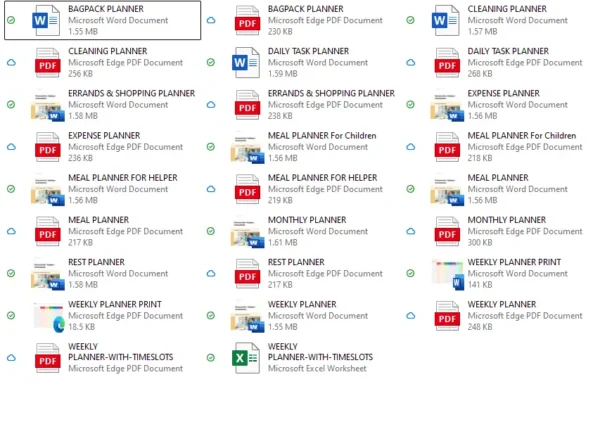Open DAILY TASK PLANNER PDF icon
This screenshot has width=600, height=422.
coord(447,62)
